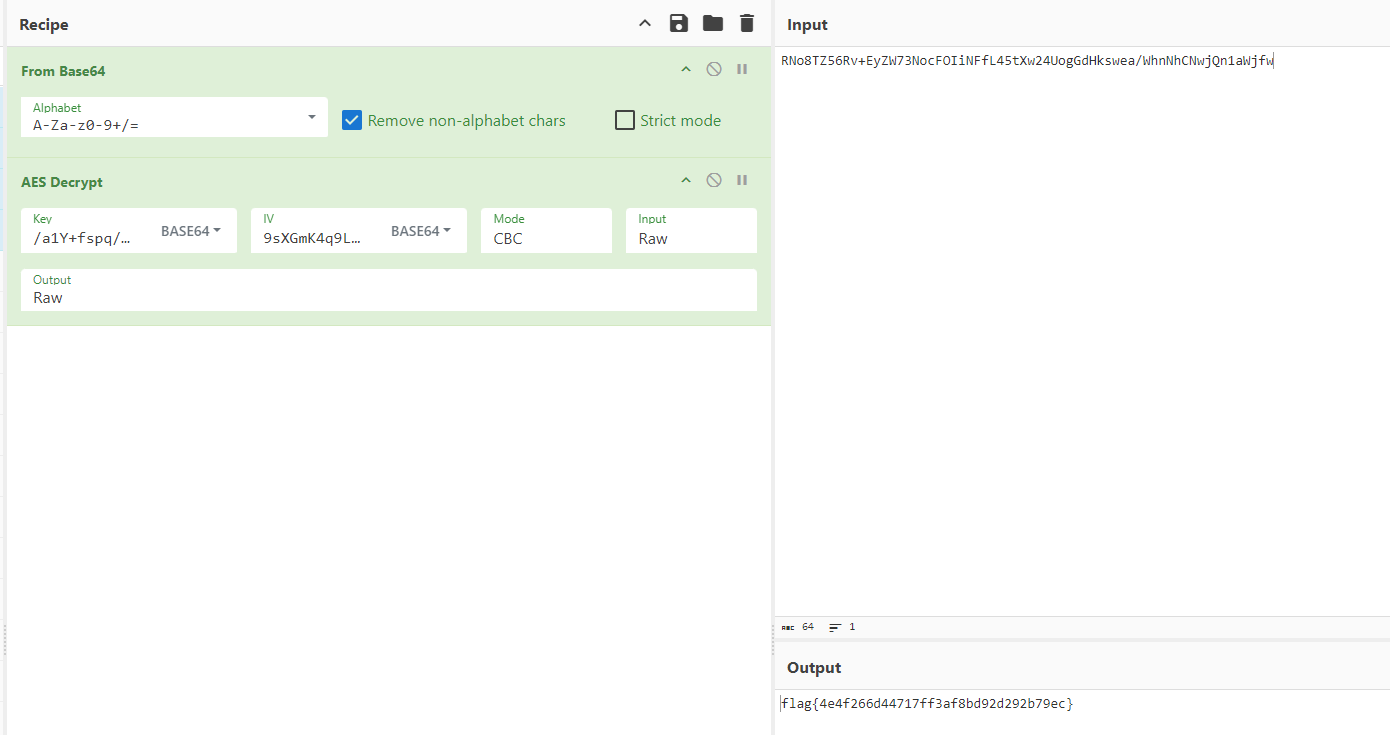
Task: Change IV encoding BASE64 dropdown
Action: [421, 231]
